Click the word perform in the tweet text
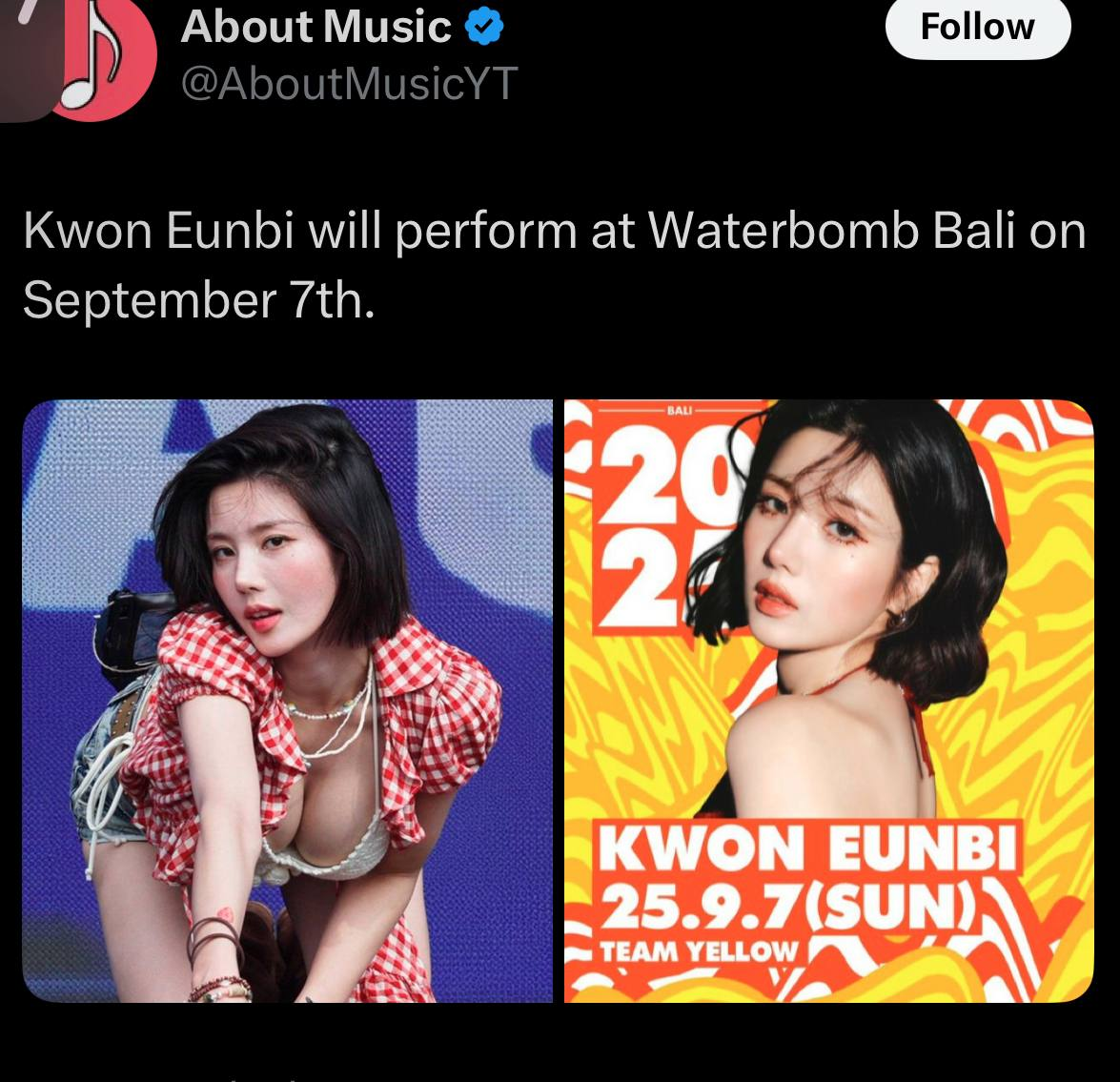This screenshot has height=1082, width=1120. pos(485,233)
